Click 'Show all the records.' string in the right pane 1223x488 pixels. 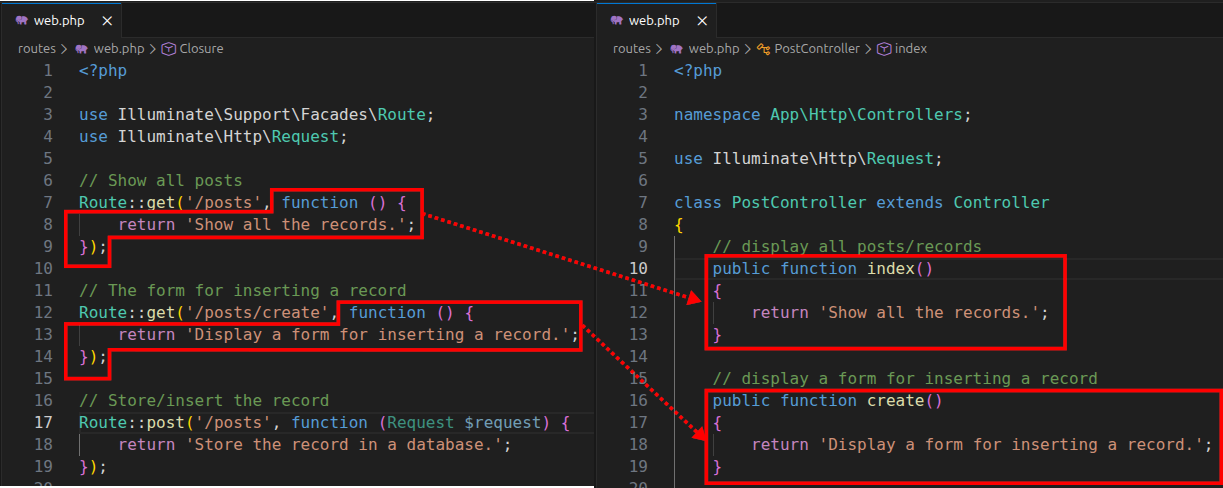[x=929, y=312]
